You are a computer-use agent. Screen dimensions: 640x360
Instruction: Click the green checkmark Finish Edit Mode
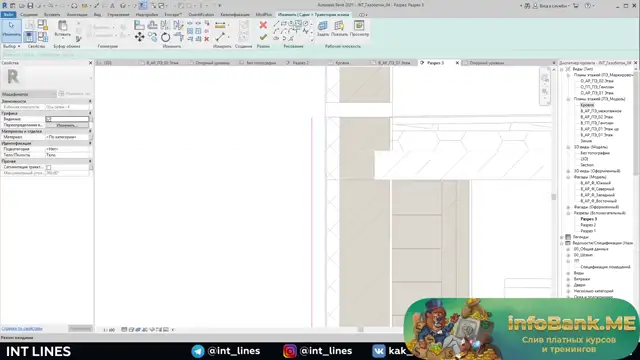point(263,37)
